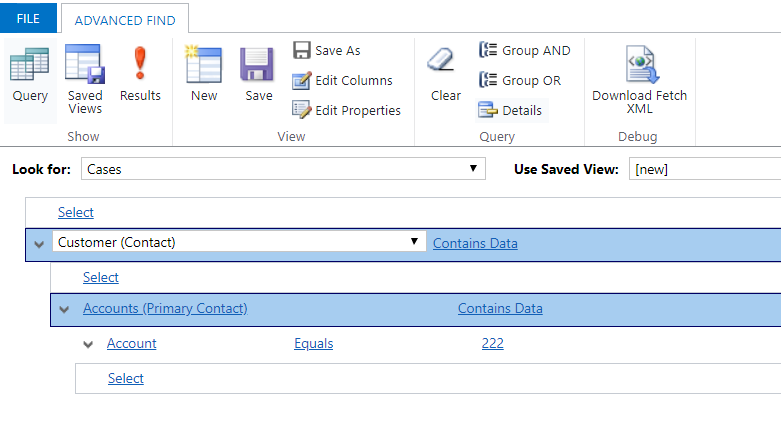
Task: Click the Use Saved View field
Action: pyautogui.click(x=704, y=169)
